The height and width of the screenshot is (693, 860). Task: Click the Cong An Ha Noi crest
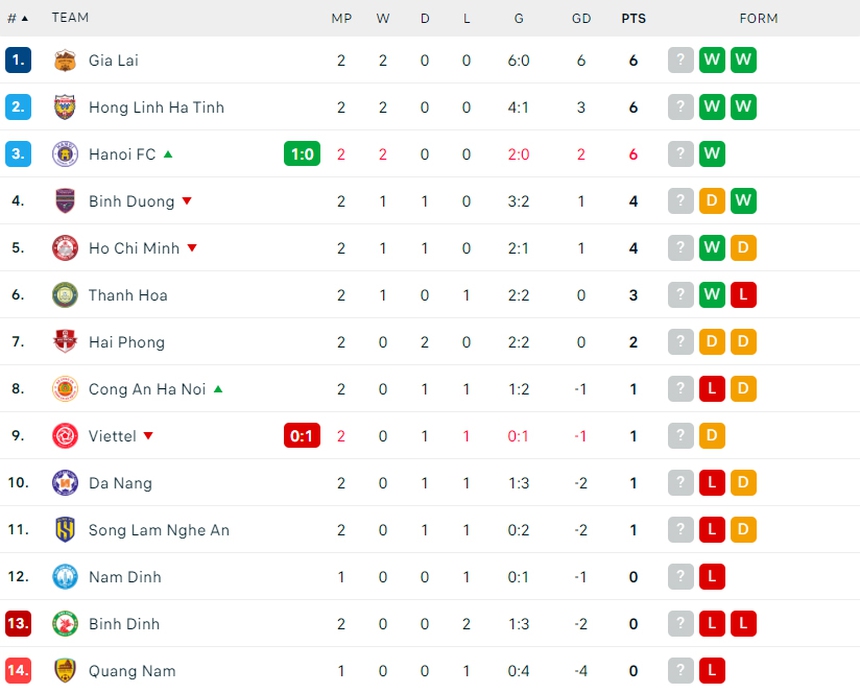pyautogui.click(x=64, y=389)
